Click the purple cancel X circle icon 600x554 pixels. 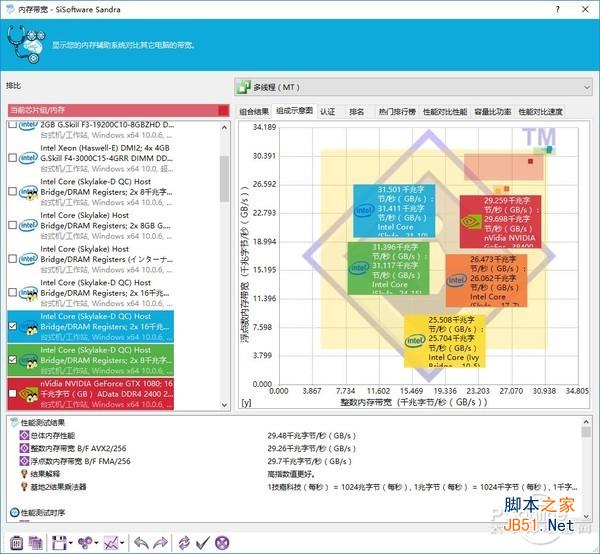[222, 543]
